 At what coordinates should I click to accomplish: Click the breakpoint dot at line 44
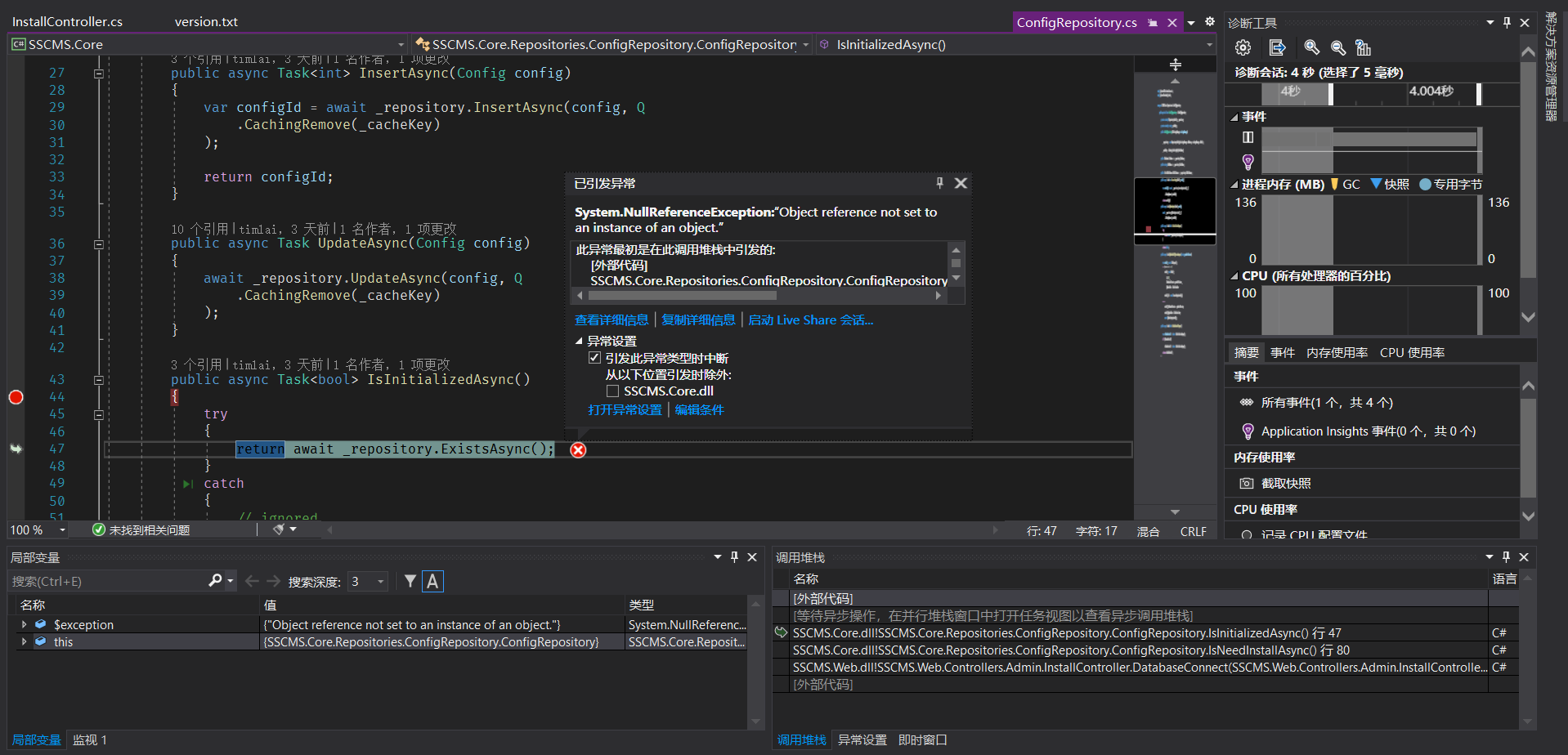[16, 397]
